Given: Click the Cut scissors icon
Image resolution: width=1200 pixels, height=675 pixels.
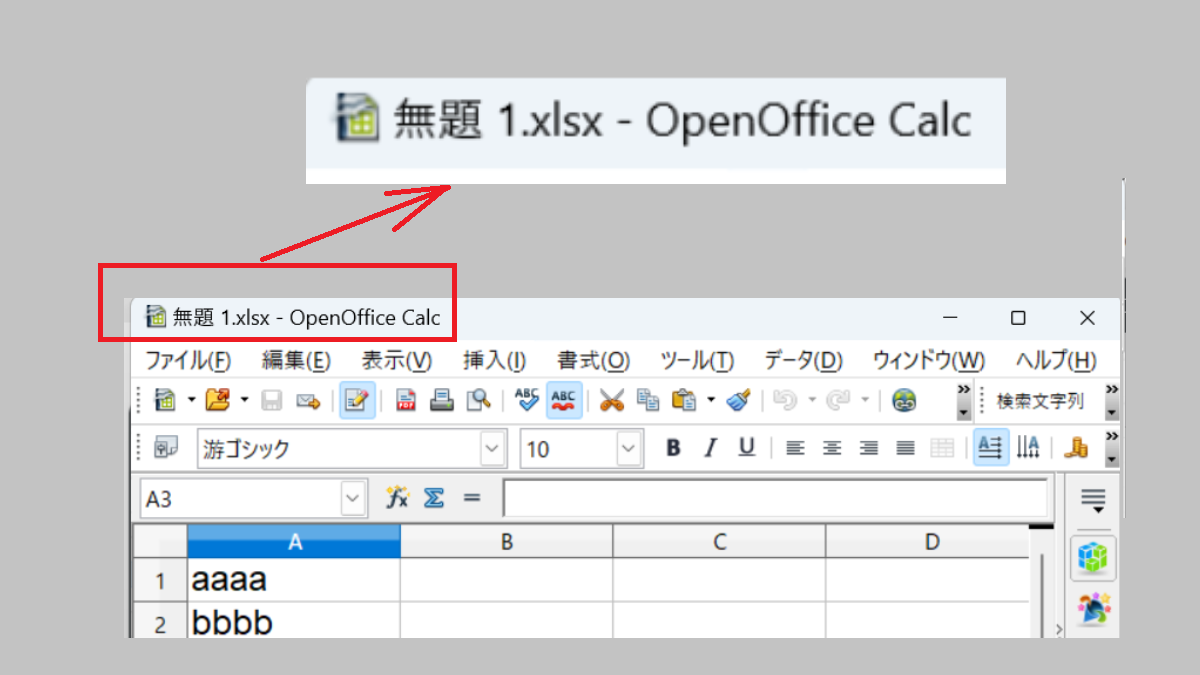Looking at the screenshot, I should pos(612,400).
